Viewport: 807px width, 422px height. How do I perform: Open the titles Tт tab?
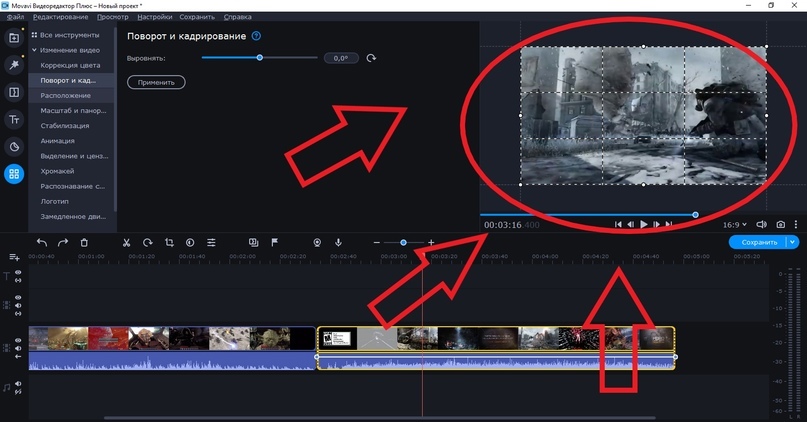tap(14, 119)
